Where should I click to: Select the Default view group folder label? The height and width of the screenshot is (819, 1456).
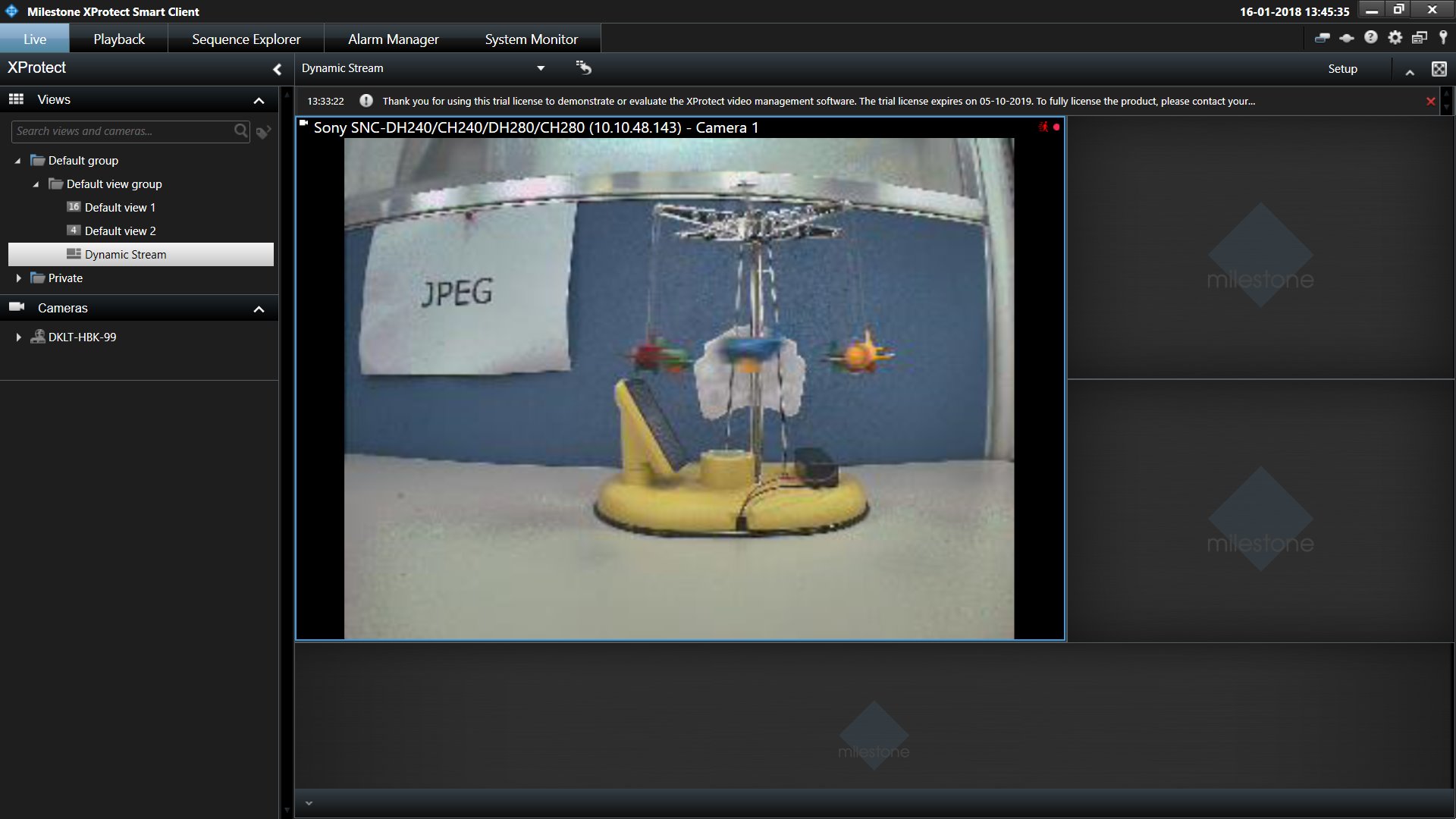(x=114, y=184)
